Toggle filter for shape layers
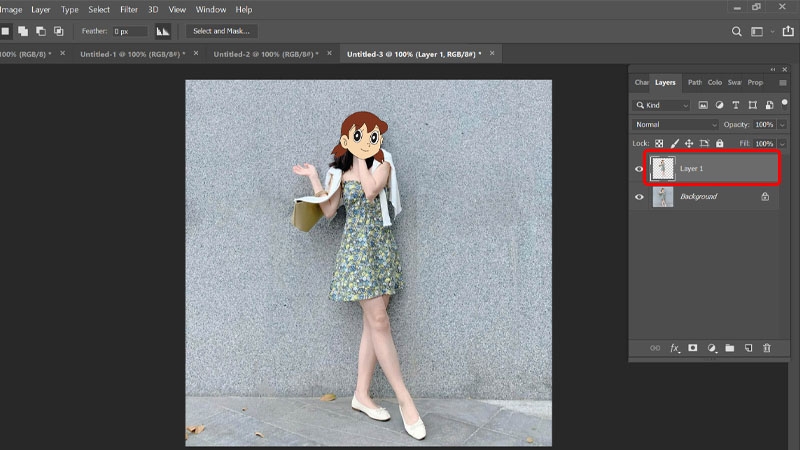 pyautogui.click(x=753, y=105)
